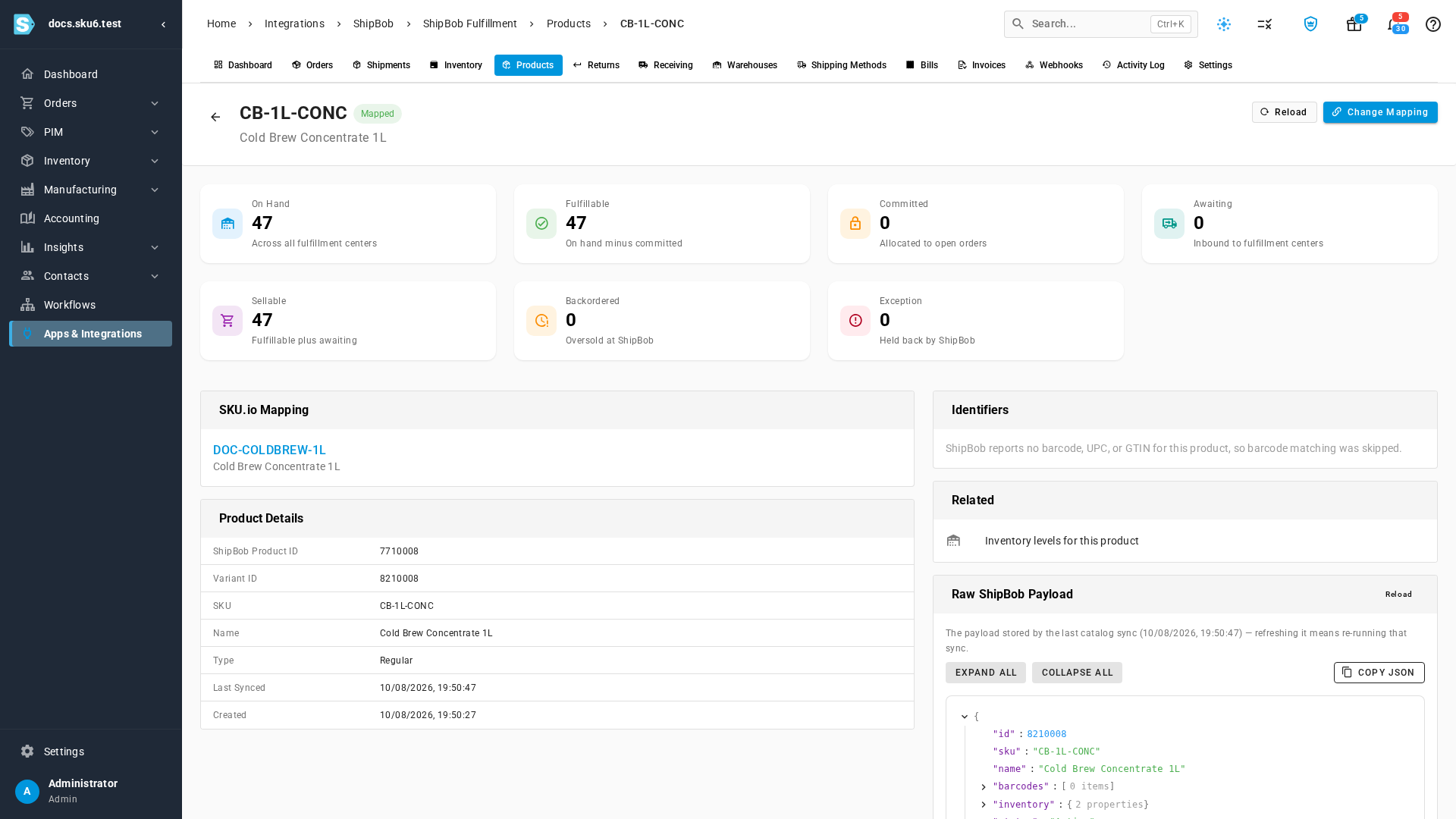The image size is (1456, 819).
Task: Click the ShipBob Fulfillment breadcrumb
Action: (x=470, y=24)
